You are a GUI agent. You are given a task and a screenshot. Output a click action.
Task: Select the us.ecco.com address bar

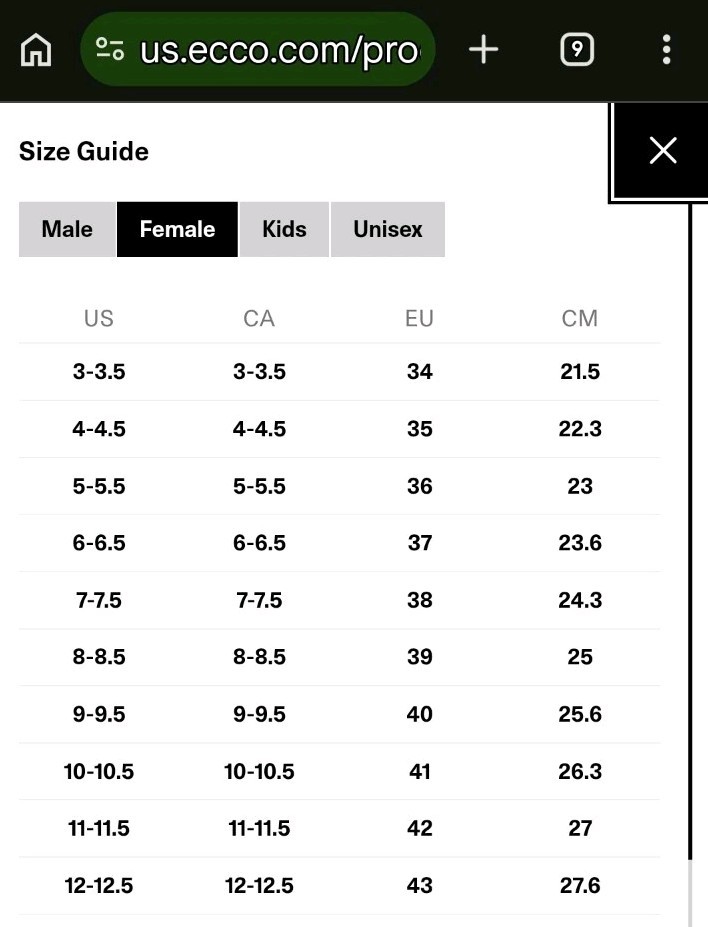click(258, 49)
